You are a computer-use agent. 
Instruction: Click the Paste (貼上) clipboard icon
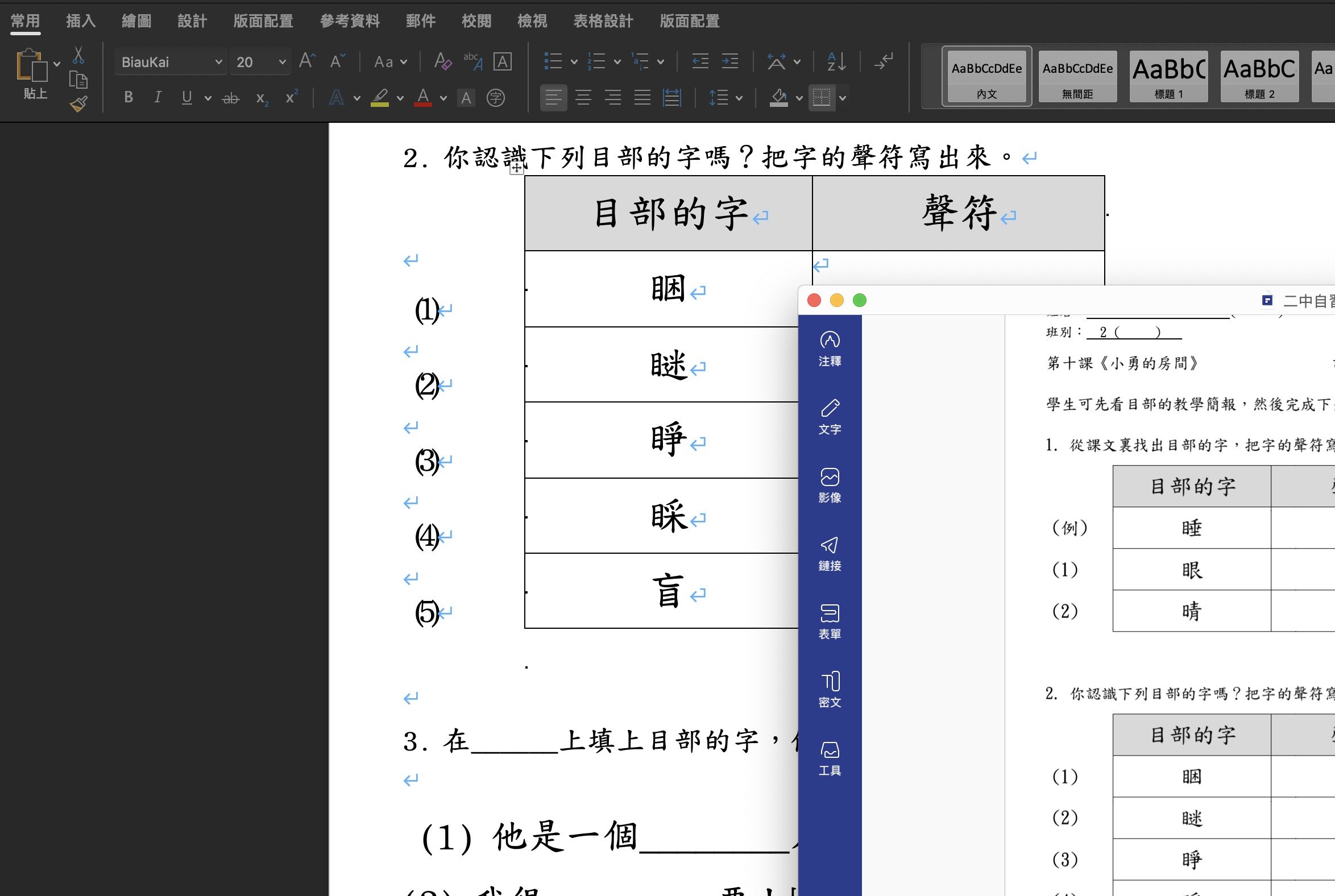pyautogui.click(x=32, y=66)
